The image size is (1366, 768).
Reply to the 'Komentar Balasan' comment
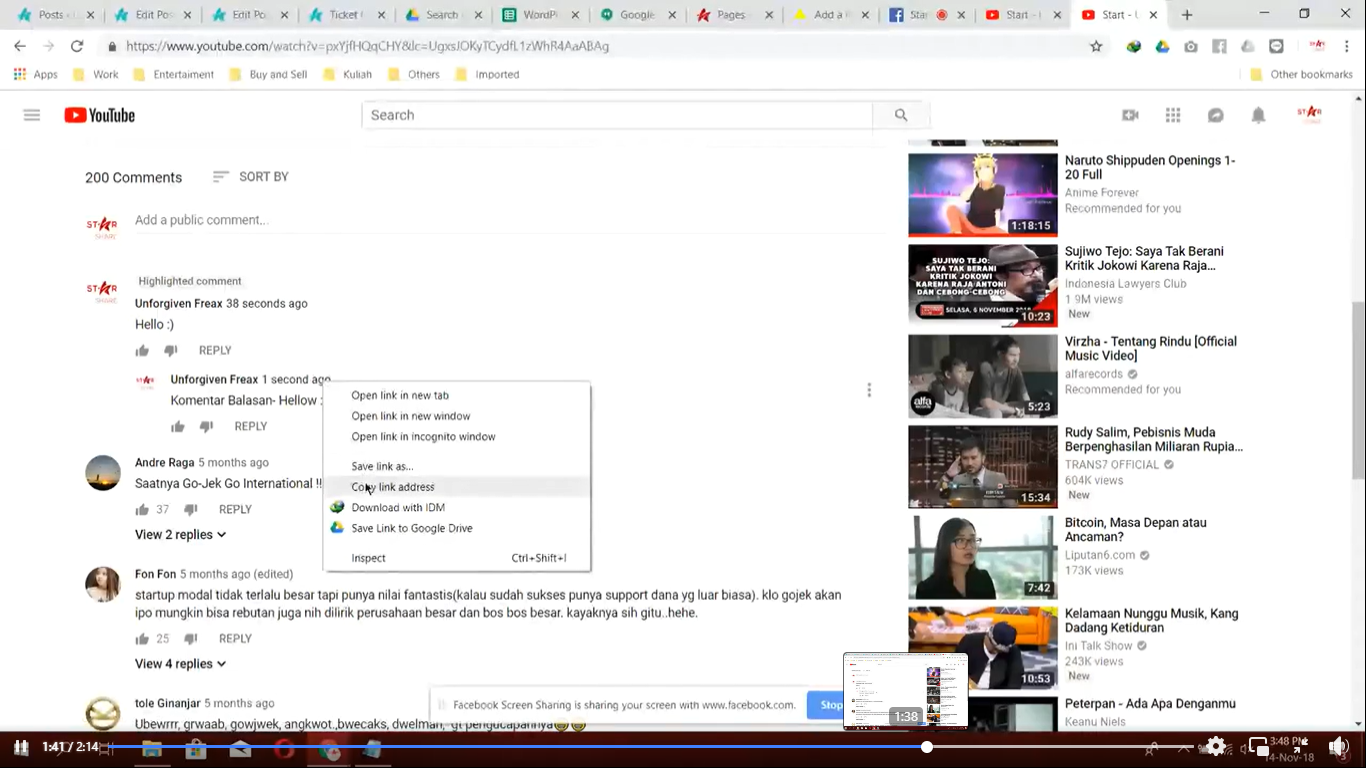pyautogui.click(x=250, y=427)
